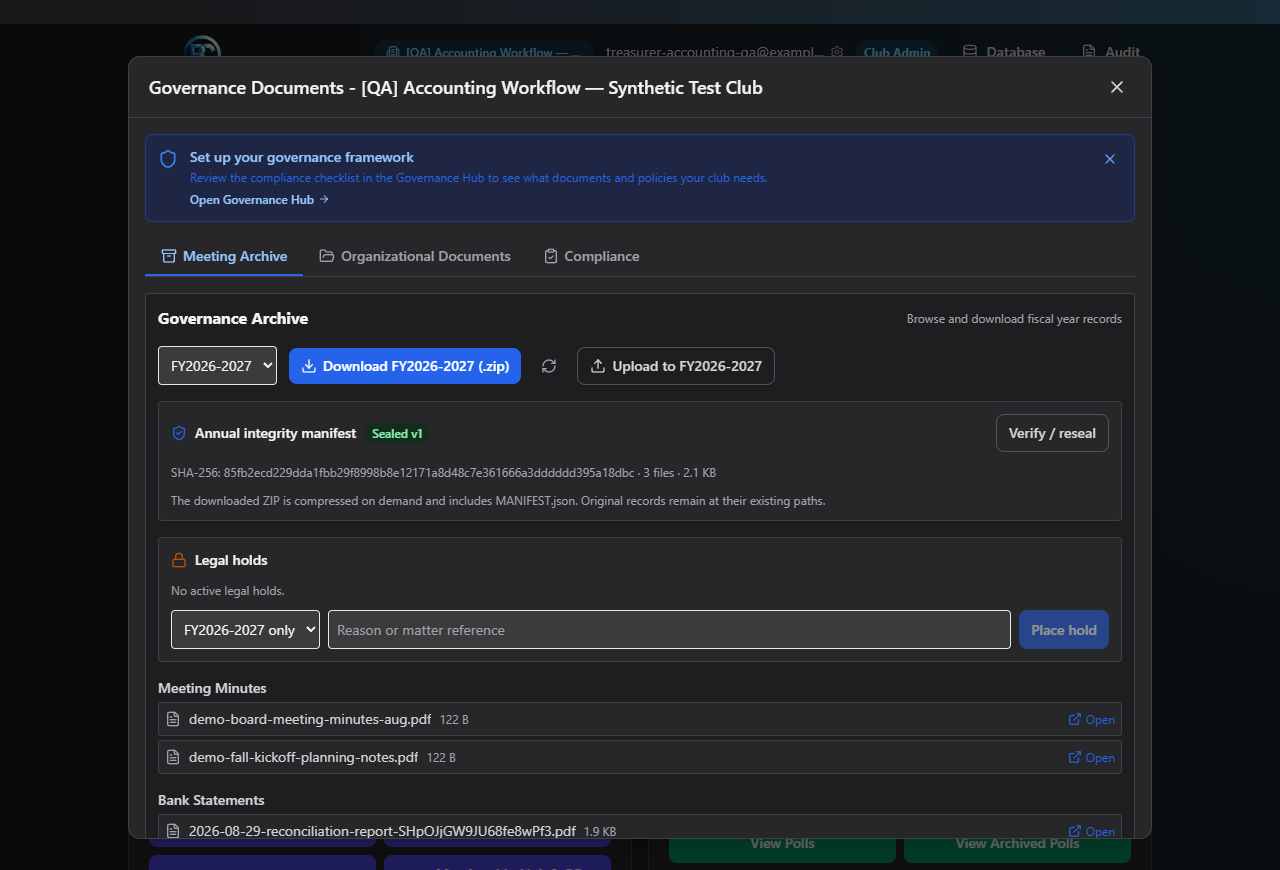Click file icon for demo-fall-kickoff-planning-notes.pdf
This screenshot has height=870, width=1280.
tap(173, 757)
